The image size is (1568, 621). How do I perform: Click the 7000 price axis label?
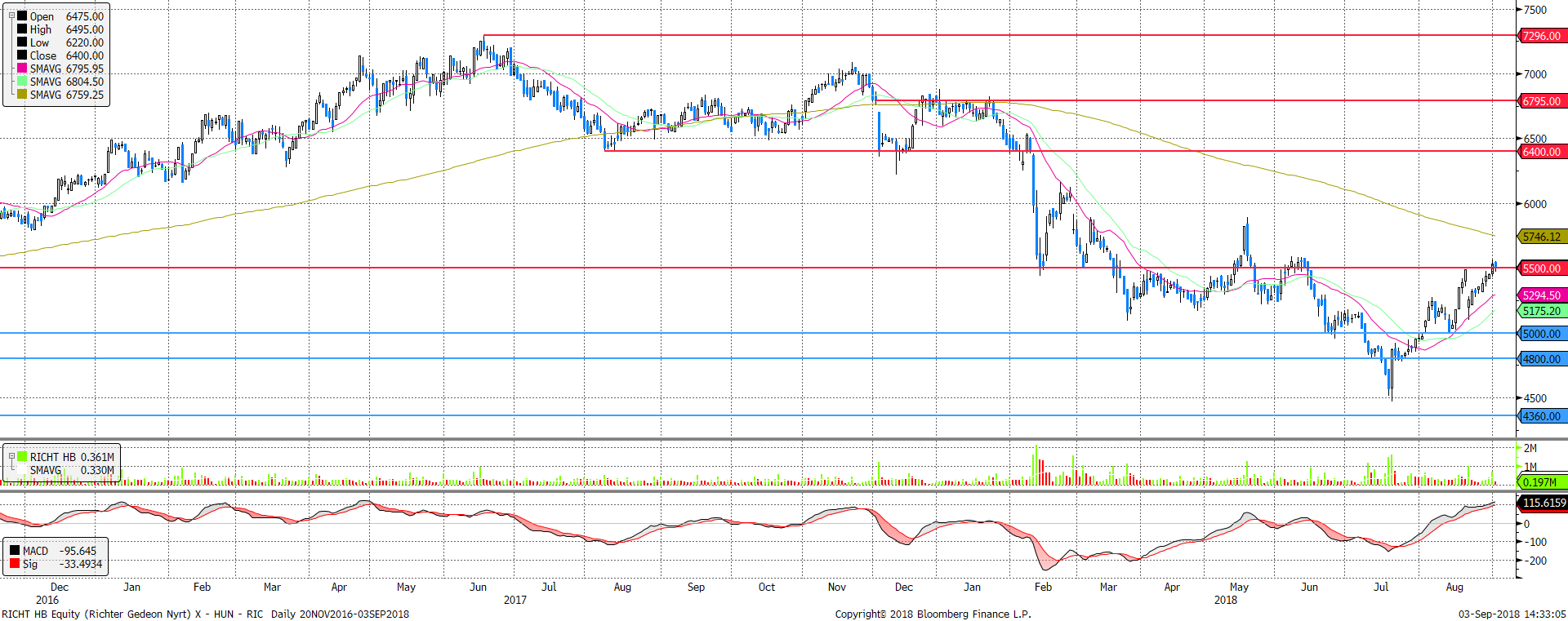pos(1535,74)
